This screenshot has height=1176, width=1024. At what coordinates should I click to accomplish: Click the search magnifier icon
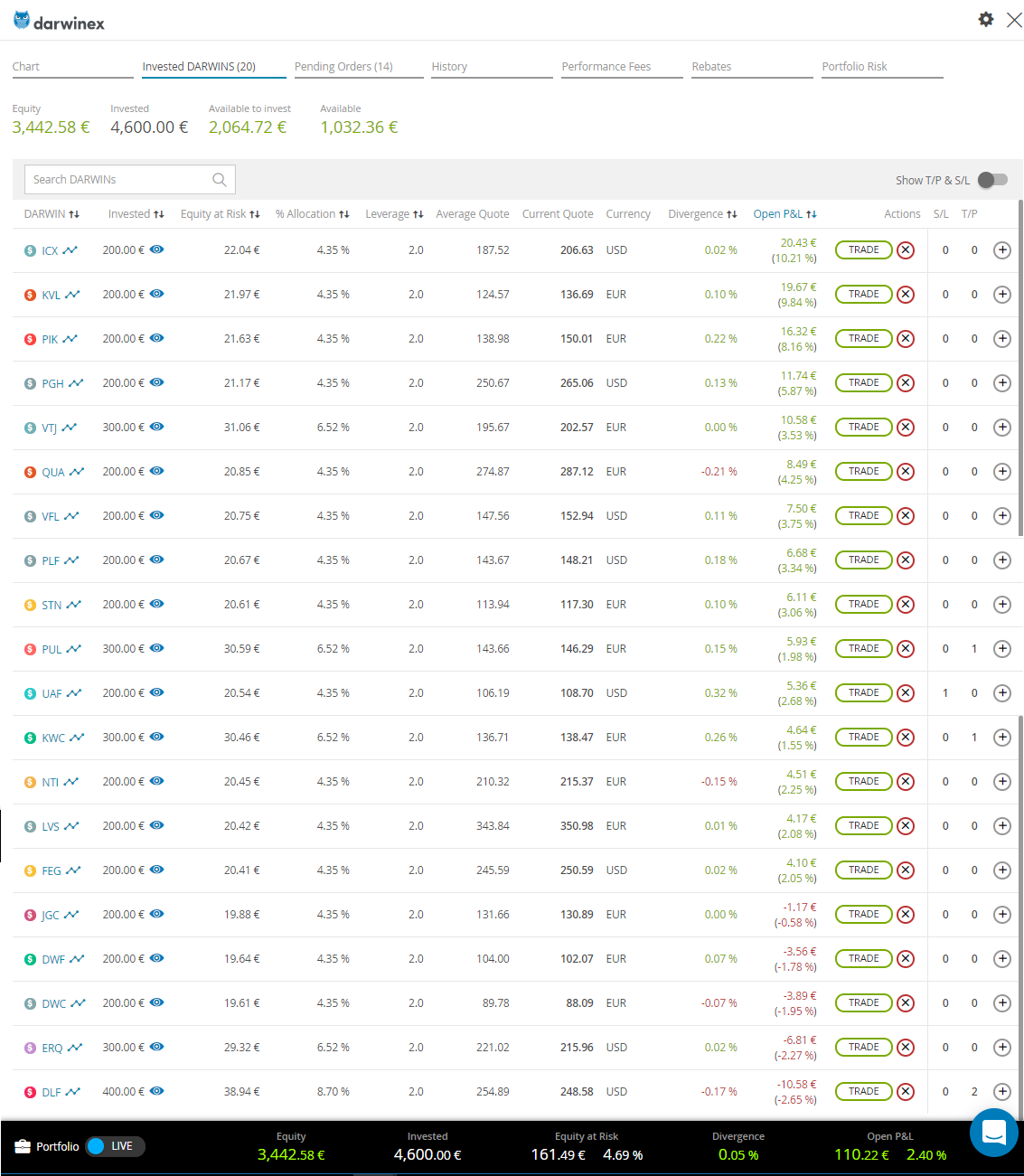(x=219, y=180)
